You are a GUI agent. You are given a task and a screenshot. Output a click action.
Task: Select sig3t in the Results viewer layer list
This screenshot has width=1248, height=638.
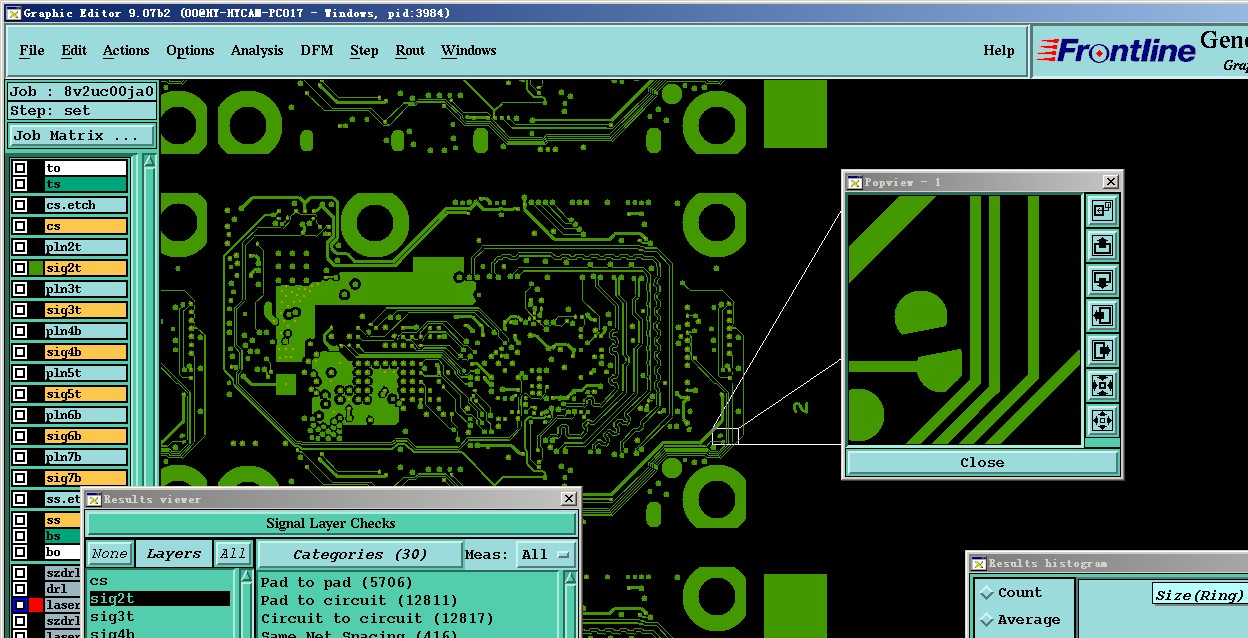pos(160,616)
